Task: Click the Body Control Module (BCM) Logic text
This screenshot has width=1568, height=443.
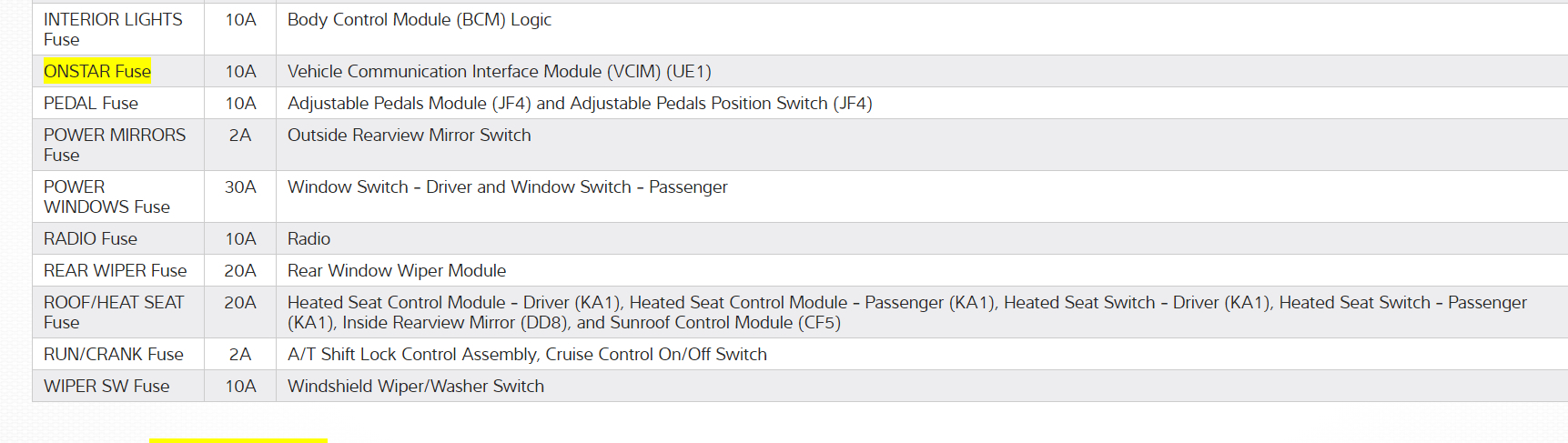Action: tap(420, 19)
